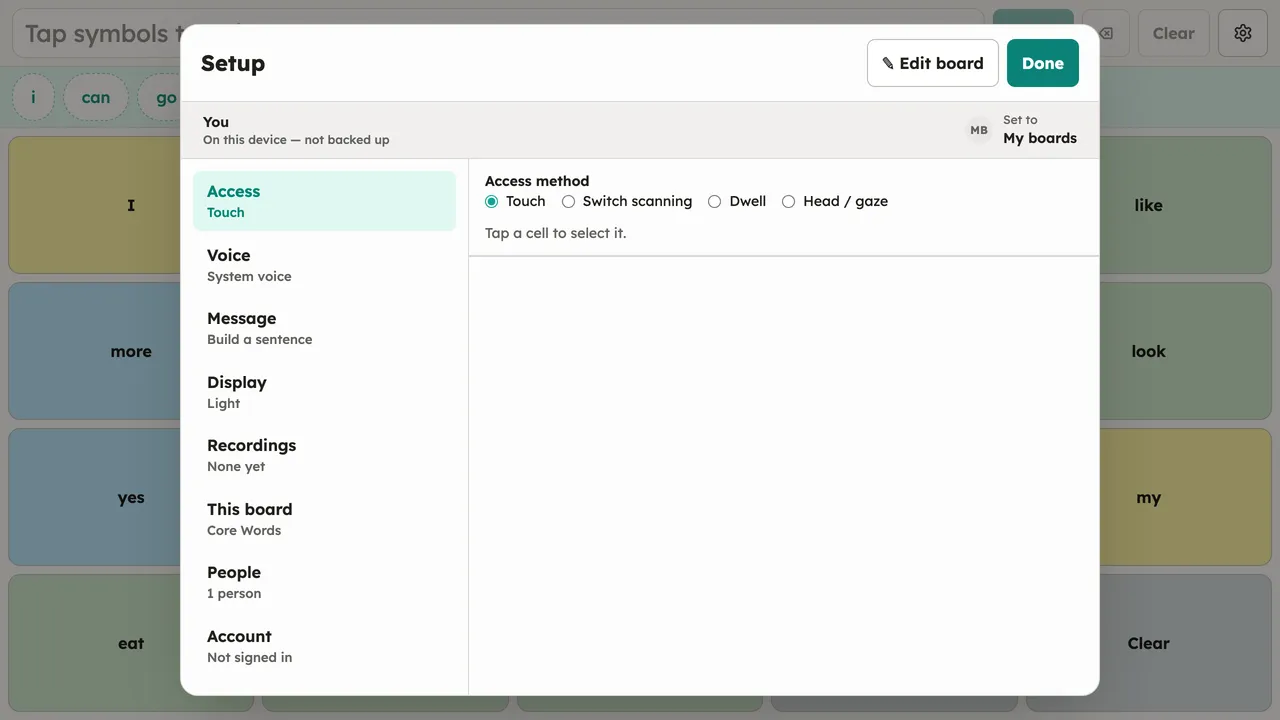Click Clear button in background top toolbar
1280x720 pixels.
point(1173,33)
